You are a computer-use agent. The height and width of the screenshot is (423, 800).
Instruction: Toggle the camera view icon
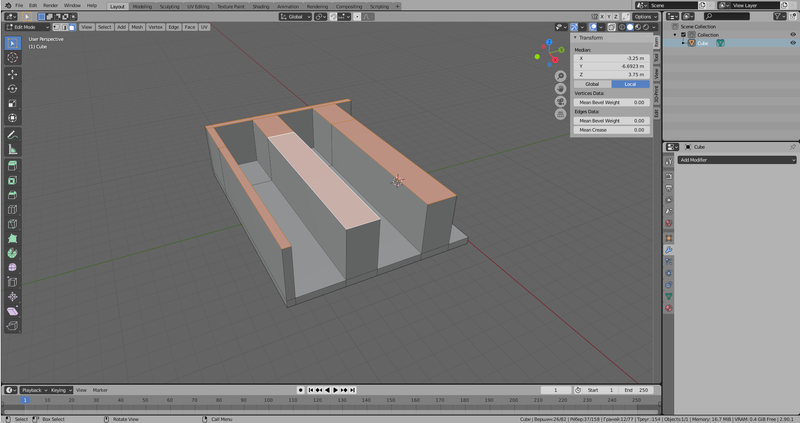562,102
